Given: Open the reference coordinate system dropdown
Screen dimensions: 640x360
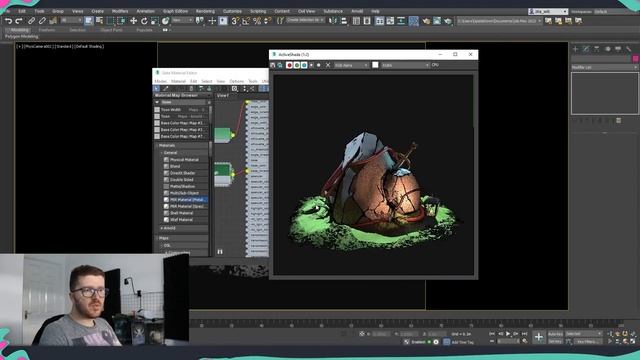Looking at the screenshot, I should 182,20.
